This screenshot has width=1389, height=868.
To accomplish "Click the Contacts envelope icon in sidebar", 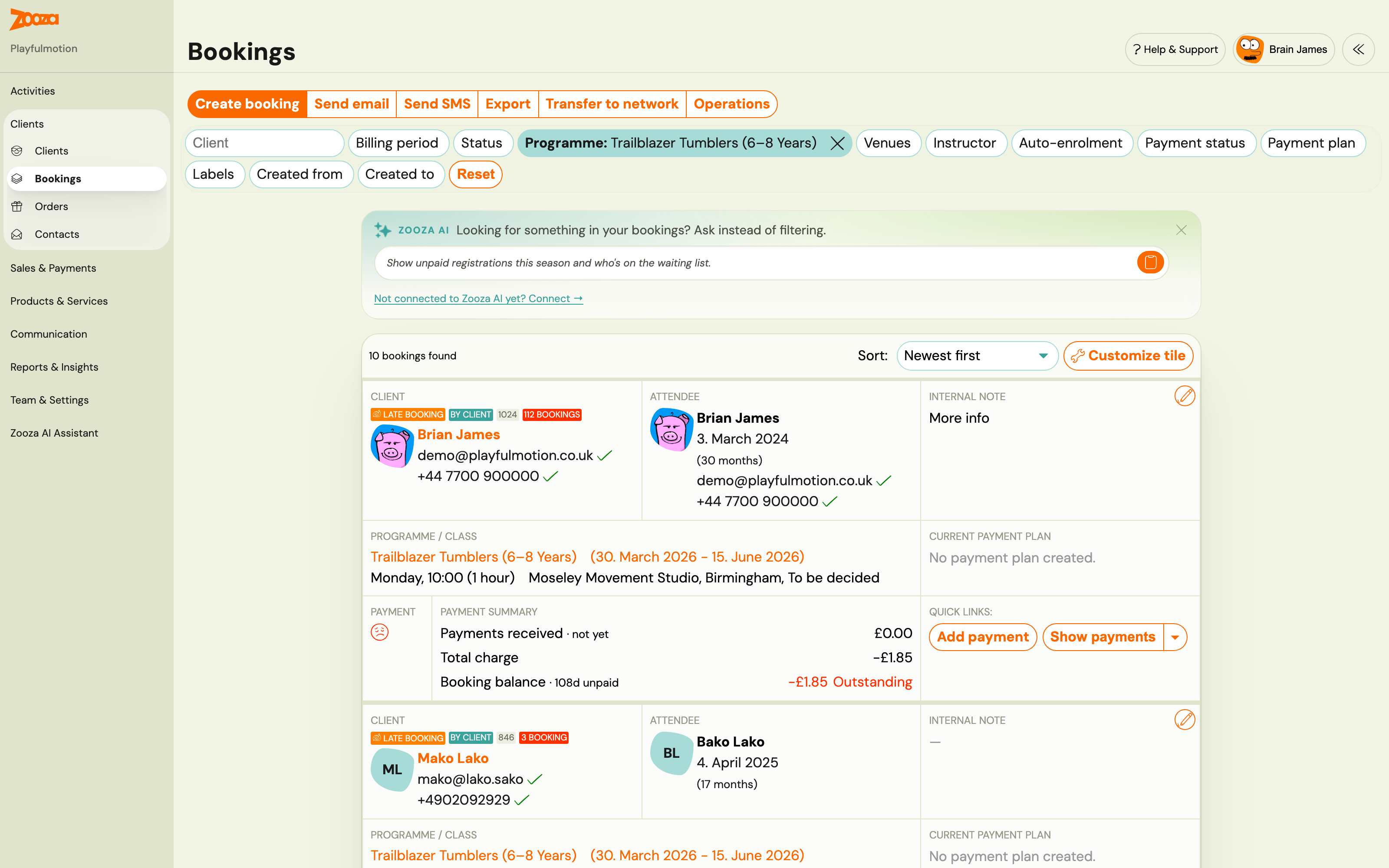I will click(17, 234).
